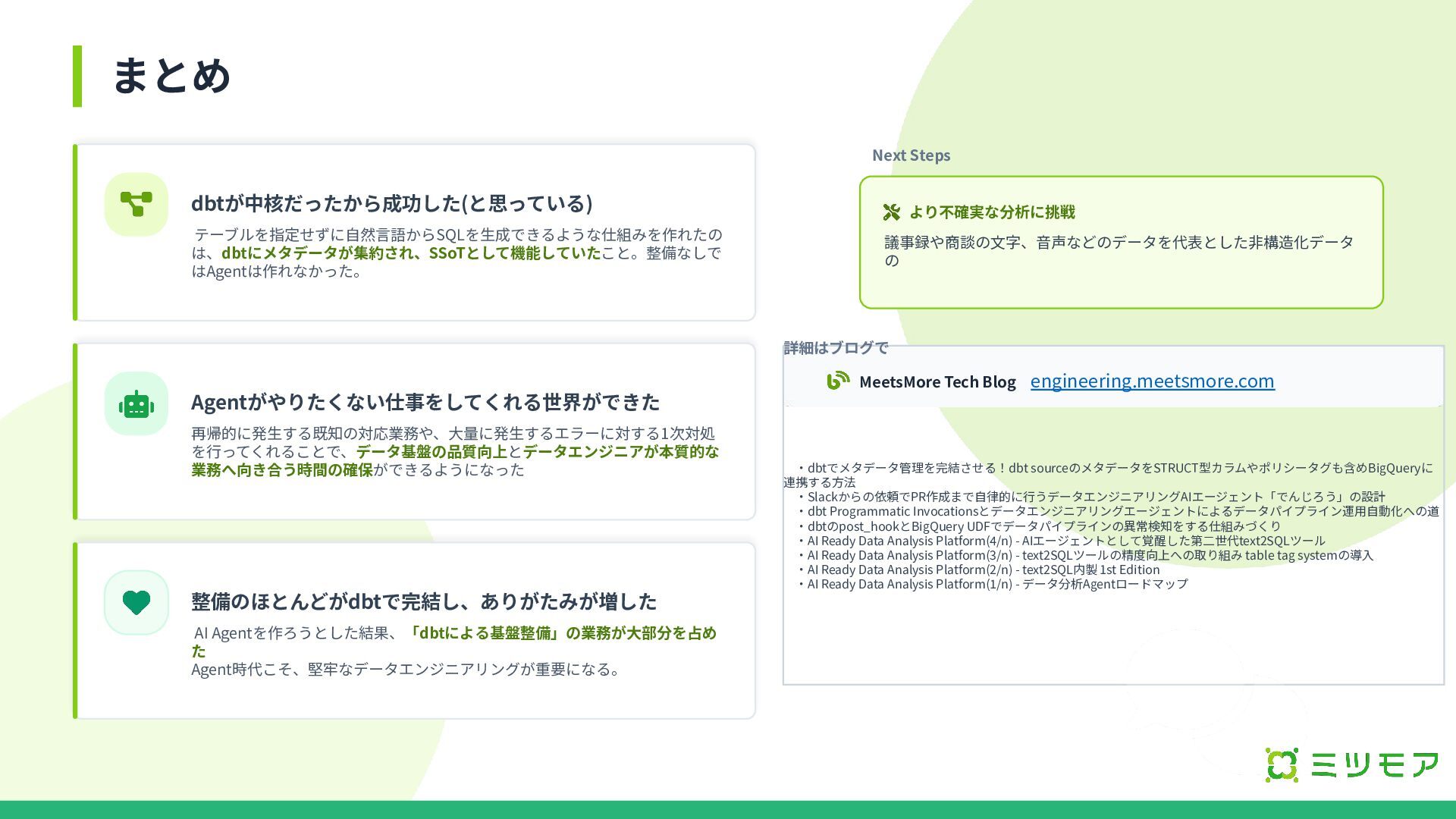Viewport: 1456px width, 819px height.
Task: Click the AI Ready Data Analysis Platform(4/n) entry
Action: [1065, 541]
